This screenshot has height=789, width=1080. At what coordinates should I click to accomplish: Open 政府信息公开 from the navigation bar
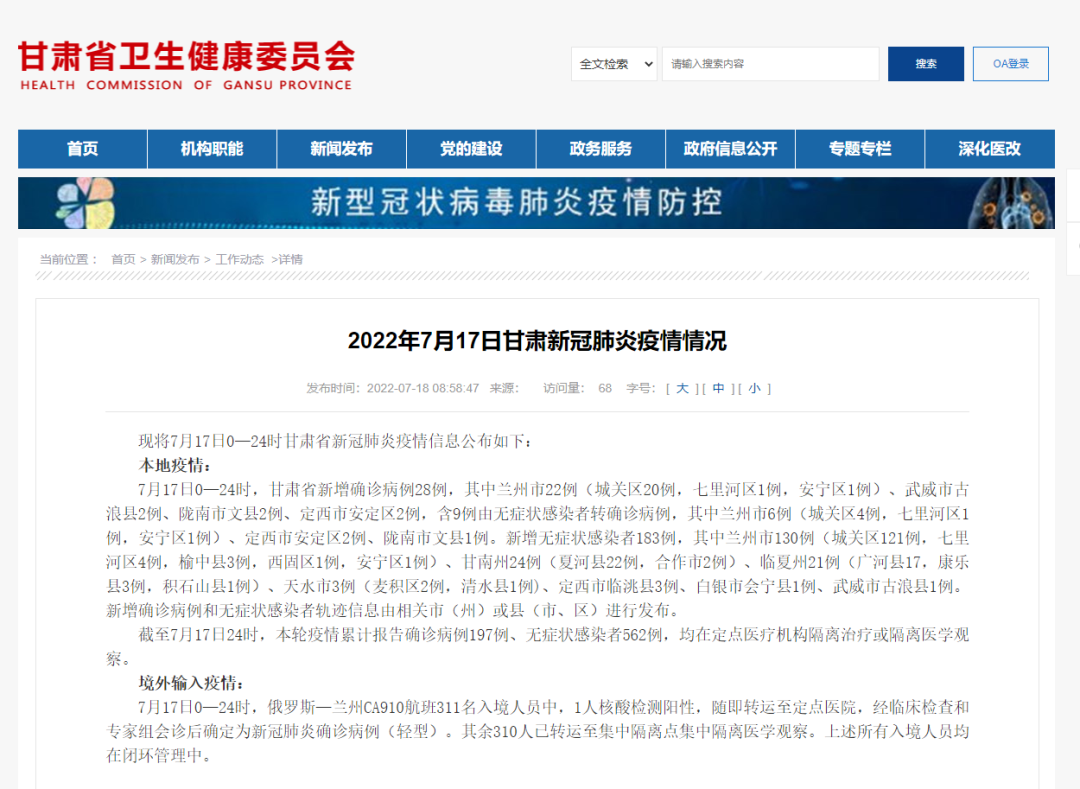point(730,149)
